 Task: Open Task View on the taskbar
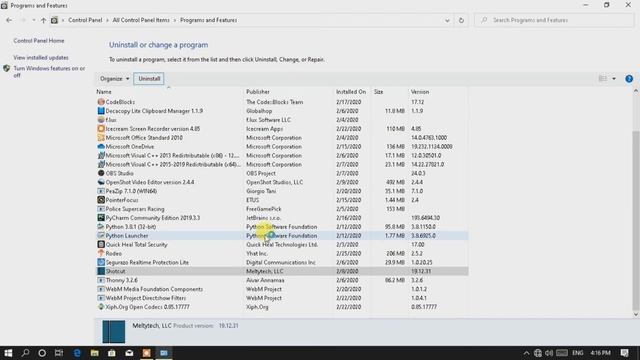[x=59, y=353]
